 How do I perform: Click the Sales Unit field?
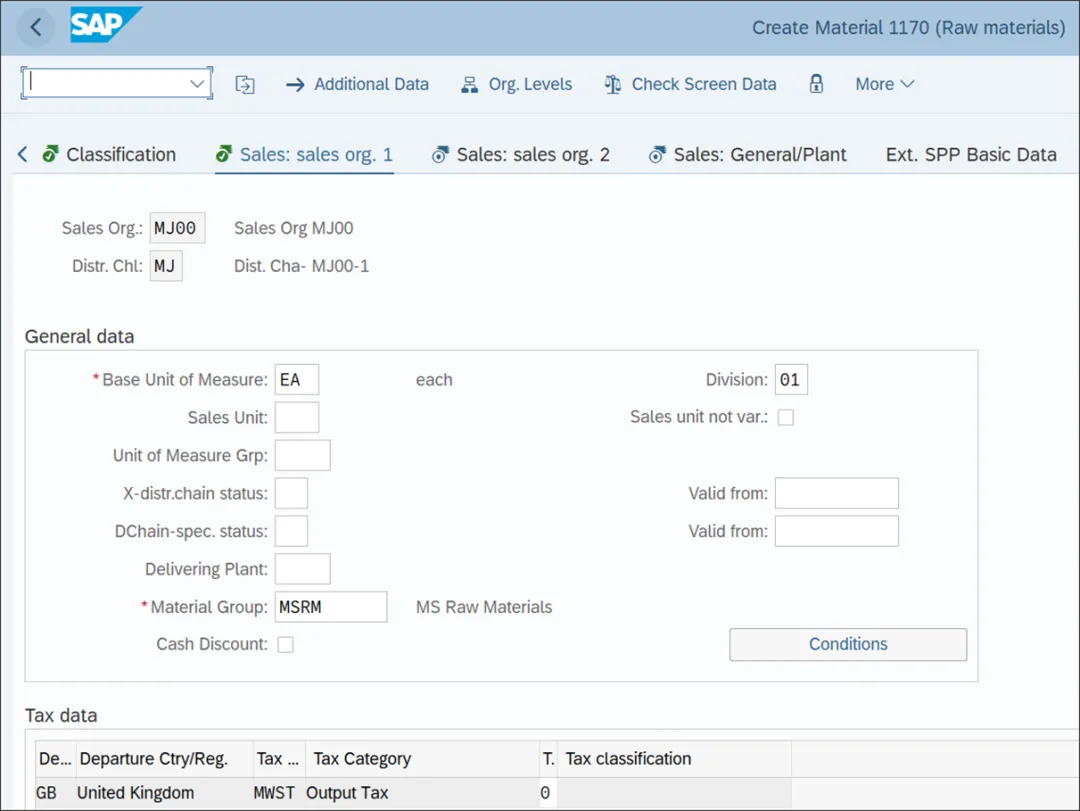click(x=297, y=418)
